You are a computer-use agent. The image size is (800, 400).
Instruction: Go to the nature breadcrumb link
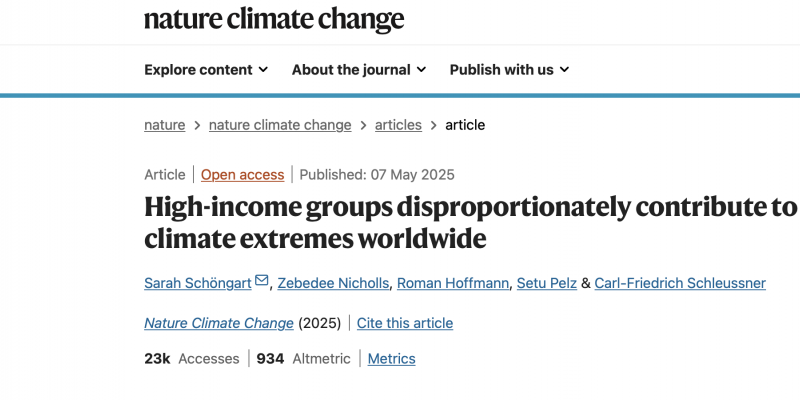click(x=164, y=125)
